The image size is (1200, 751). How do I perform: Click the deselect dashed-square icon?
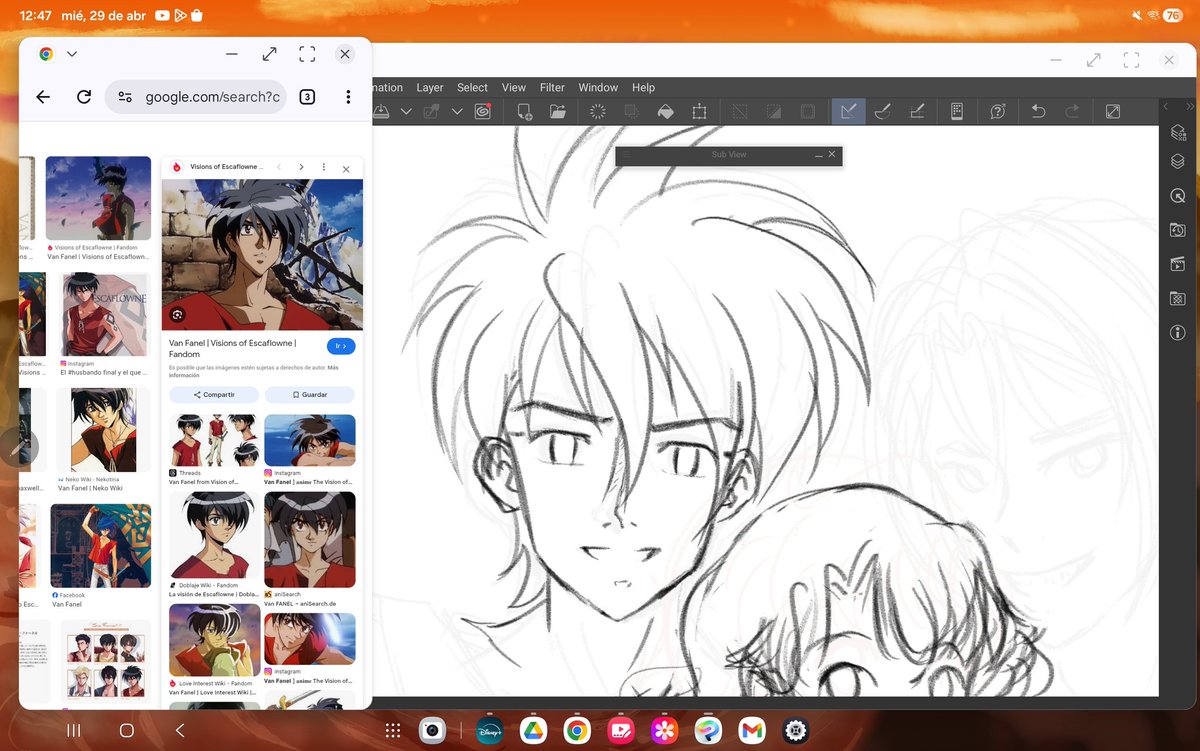740,112
